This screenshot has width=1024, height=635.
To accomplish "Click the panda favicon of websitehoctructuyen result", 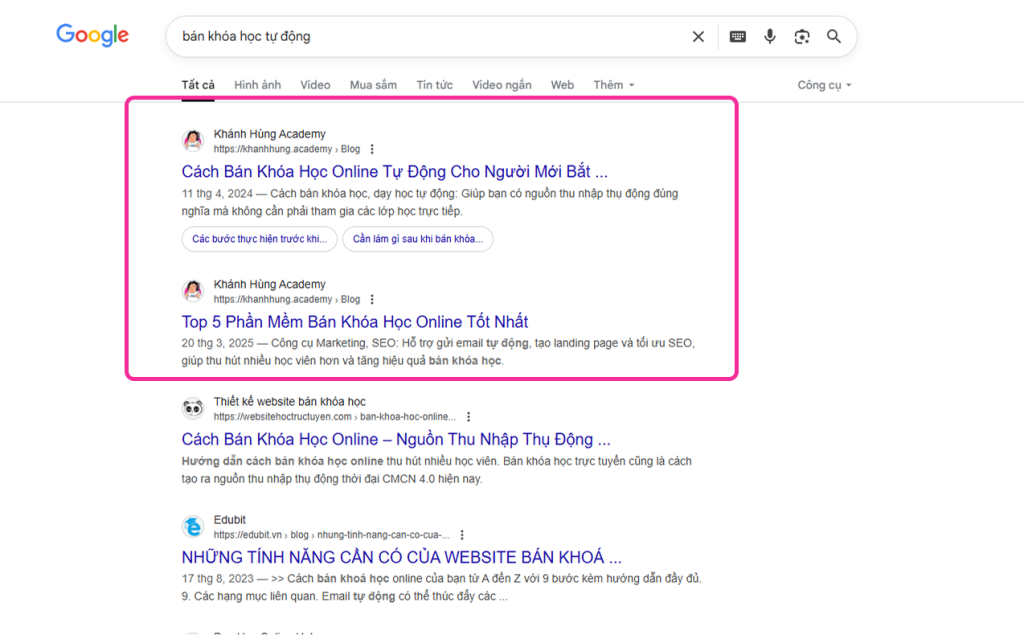I will tap(193, 408).
